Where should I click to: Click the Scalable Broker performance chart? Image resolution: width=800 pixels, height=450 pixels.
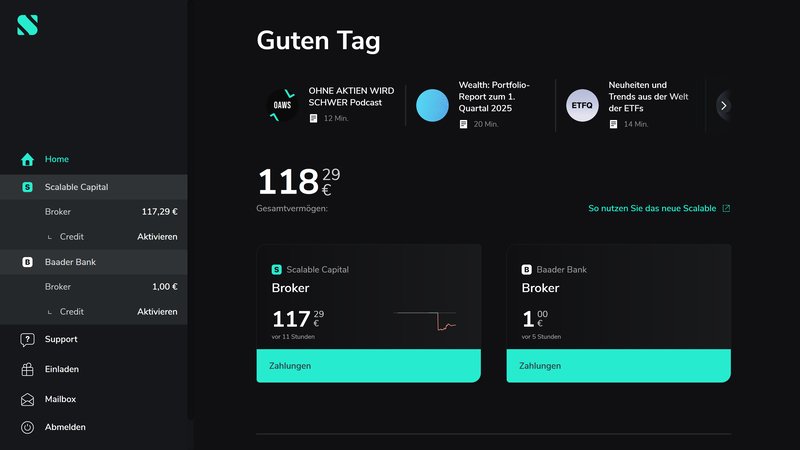point(424,321)
